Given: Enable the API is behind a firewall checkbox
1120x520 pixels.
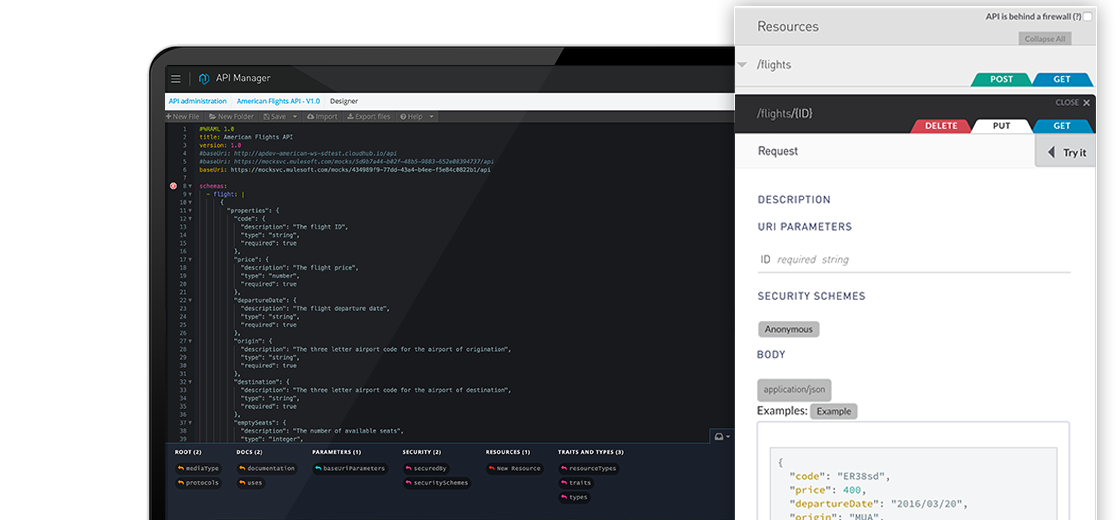Looking at the screenshot, I should coord(1088,17).
